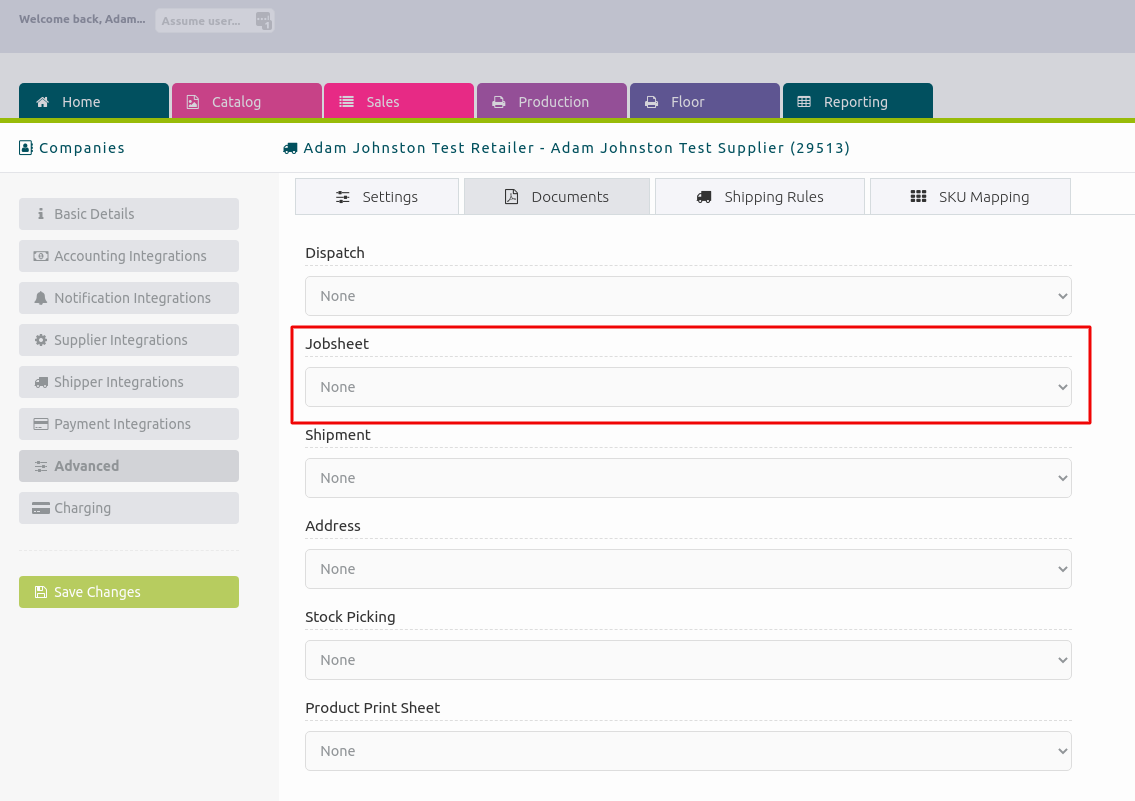Select the Documents tab

557,197
